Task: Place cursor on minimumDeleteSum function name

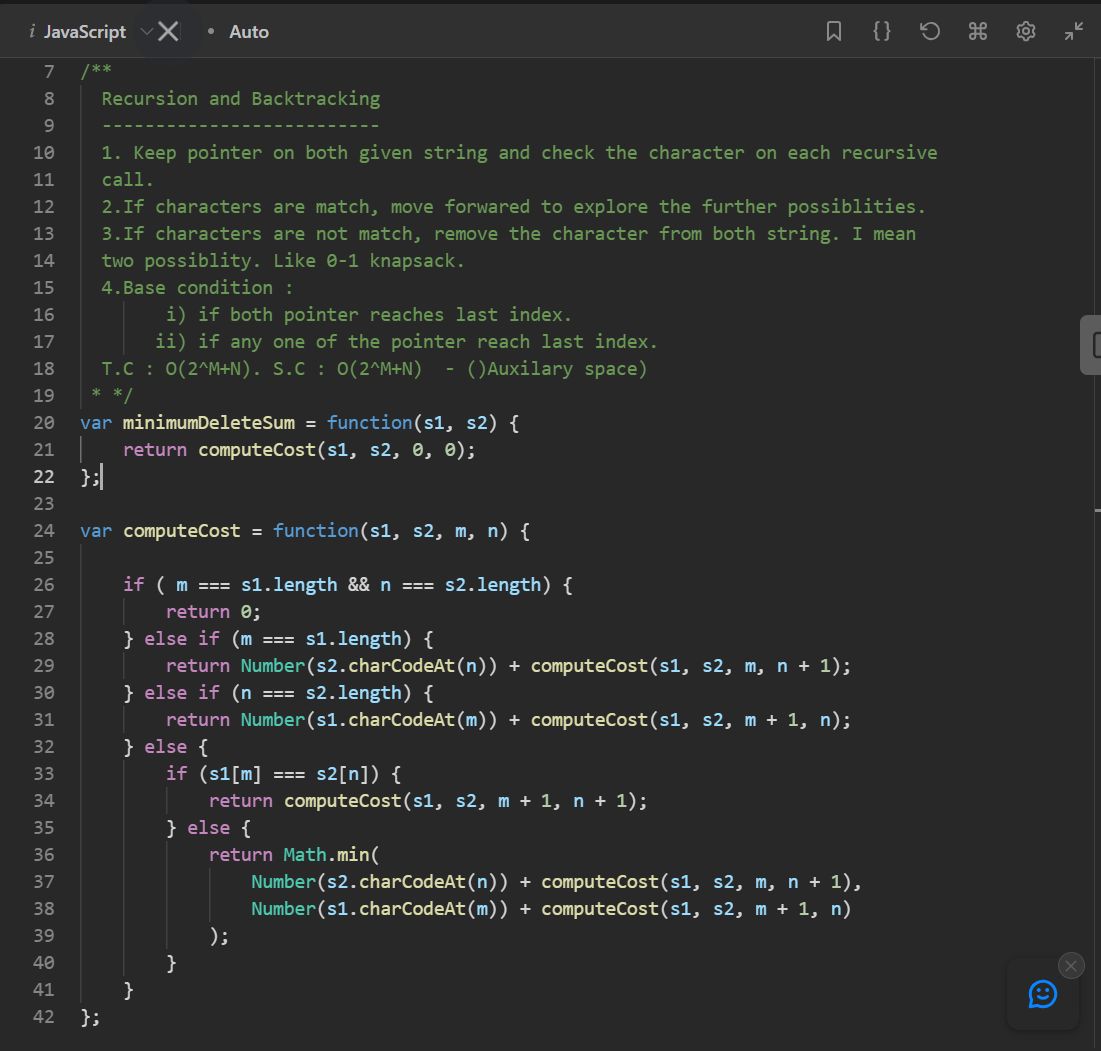Action: 209,423
